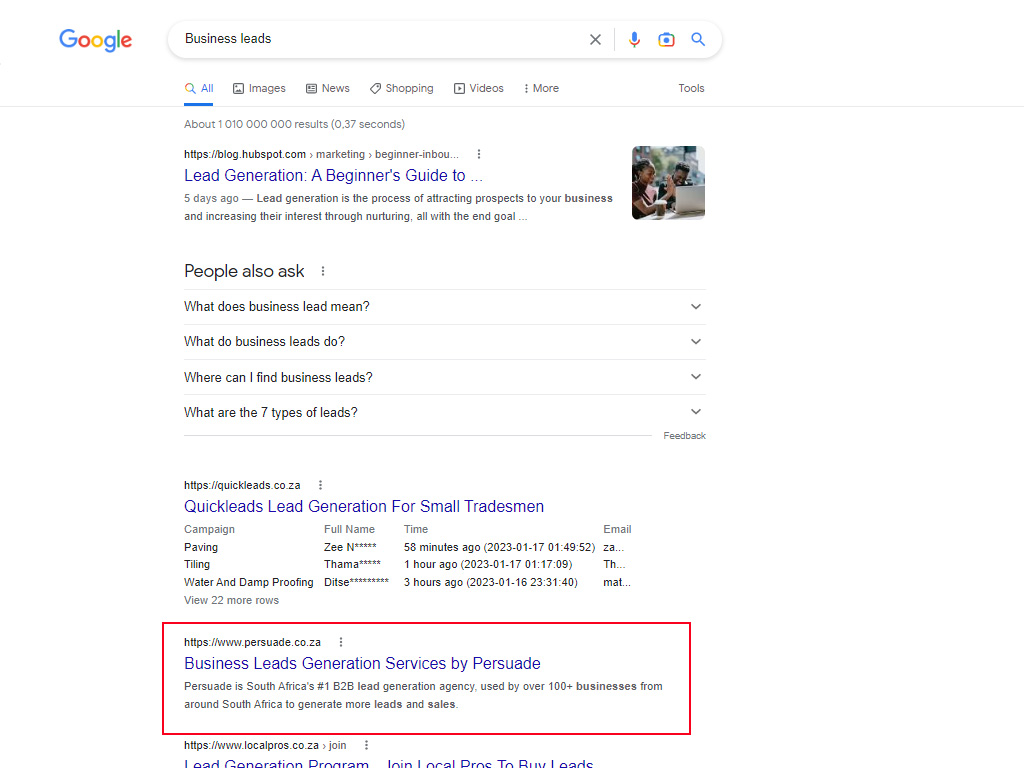The image size is (1024, 768).
Task: Click the HubSpot result thumbnail image
Action: coord(668,183)
